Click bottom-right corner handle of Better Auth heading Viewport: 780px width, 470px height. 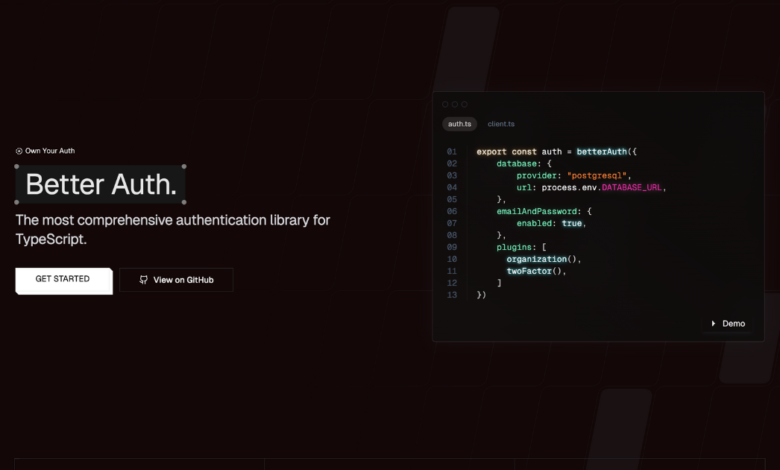coord(184,202)
